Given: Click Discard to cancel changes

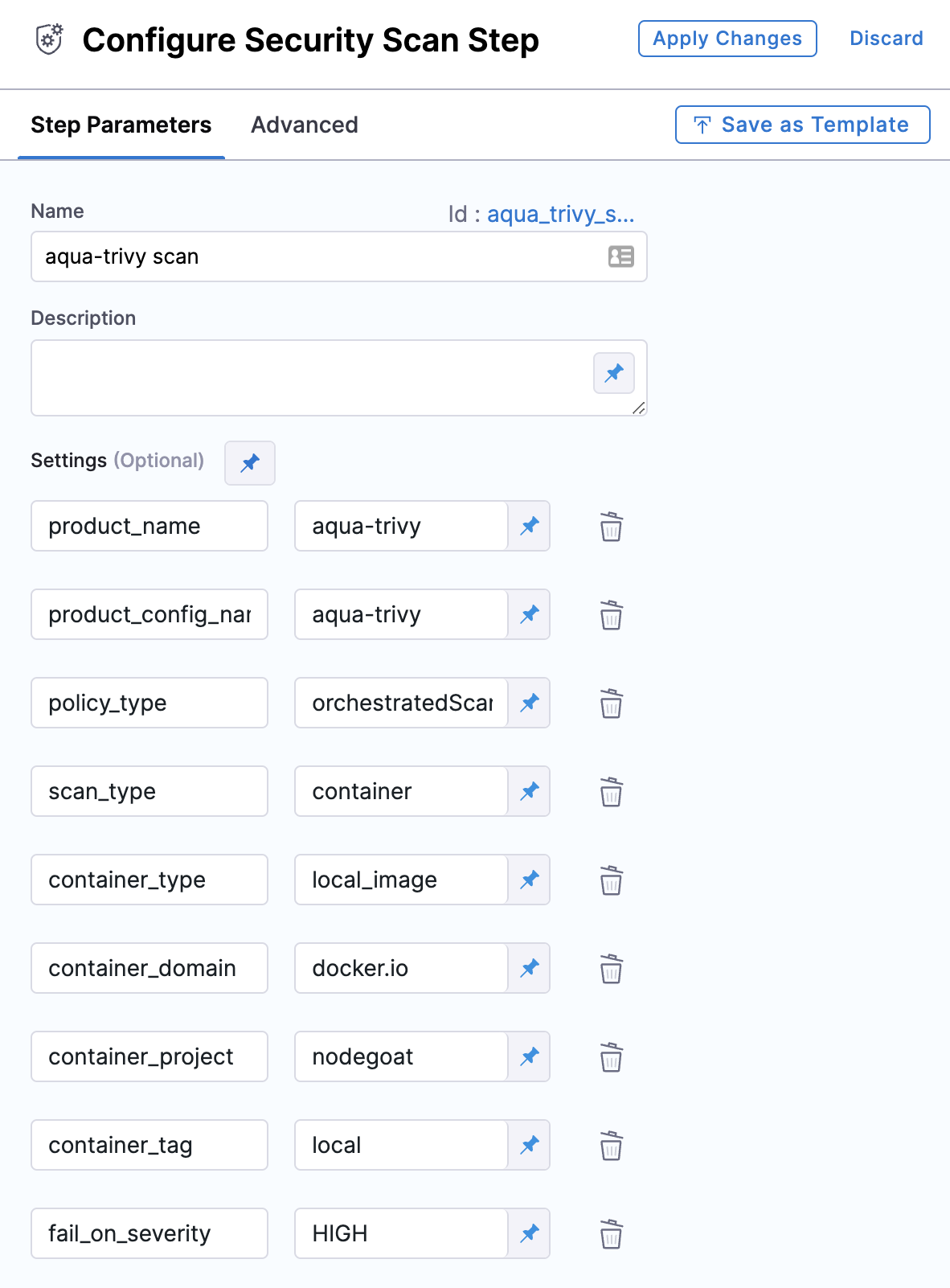Looking at the screenshot, I should 887,39.
